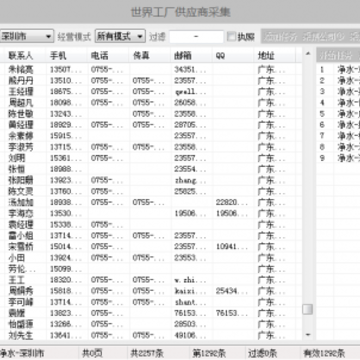This screenshot has height=360, width=360.
Task: Sort by the 邮箱 column header
Action: [191, 56]
